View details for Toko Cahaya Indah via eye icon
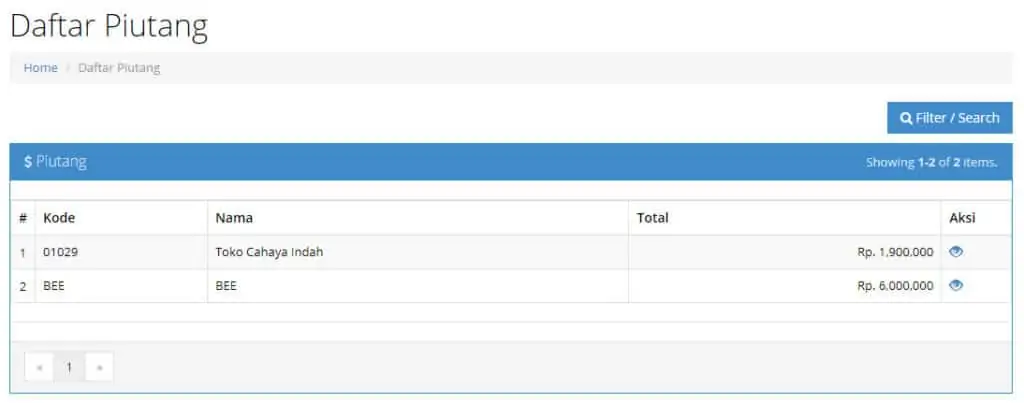1024x403 pixels. click(956, 251)
